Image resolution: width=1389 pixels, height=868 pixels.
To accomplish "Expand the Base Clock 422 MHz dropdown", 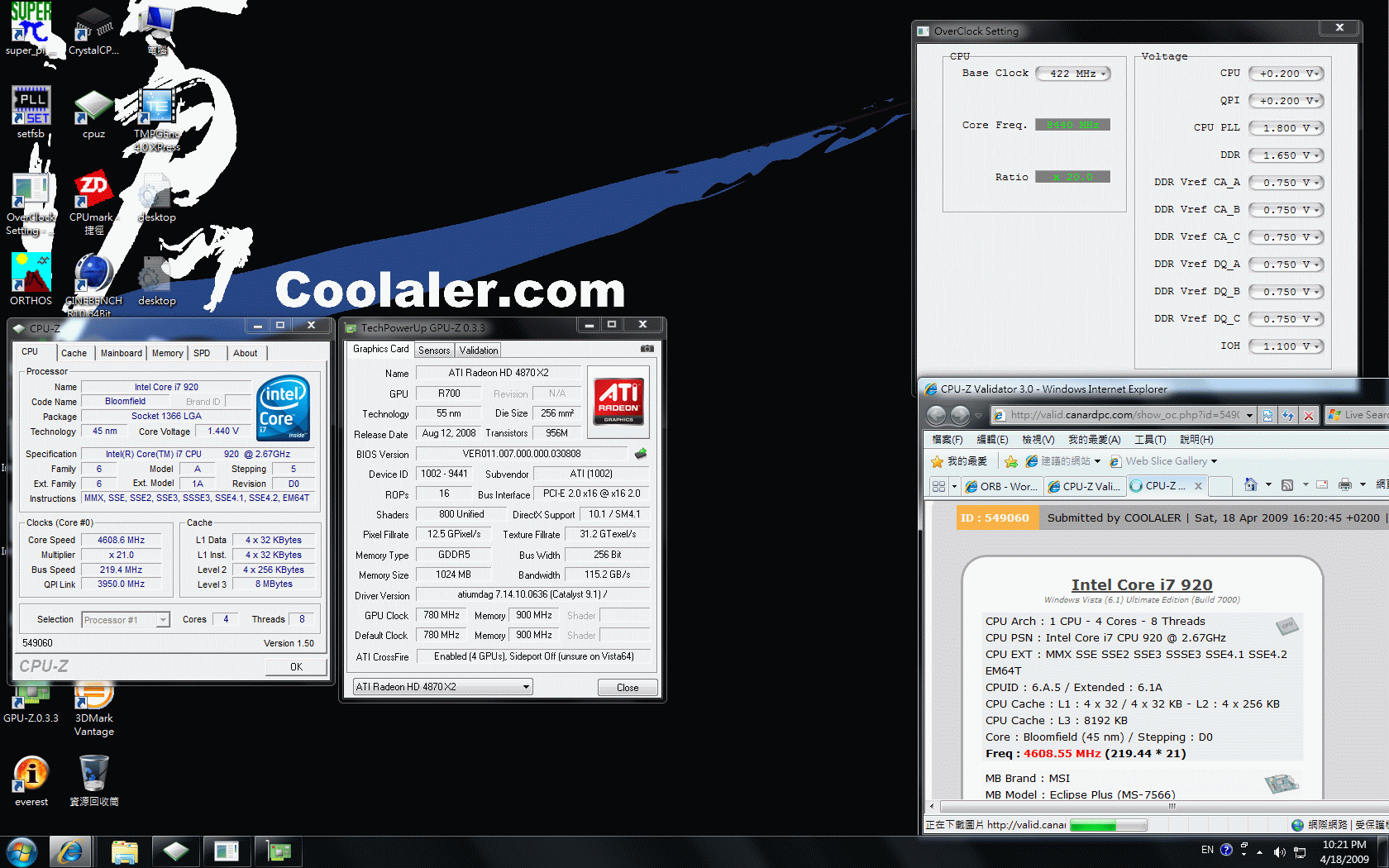I will [x=1073, y=74].
